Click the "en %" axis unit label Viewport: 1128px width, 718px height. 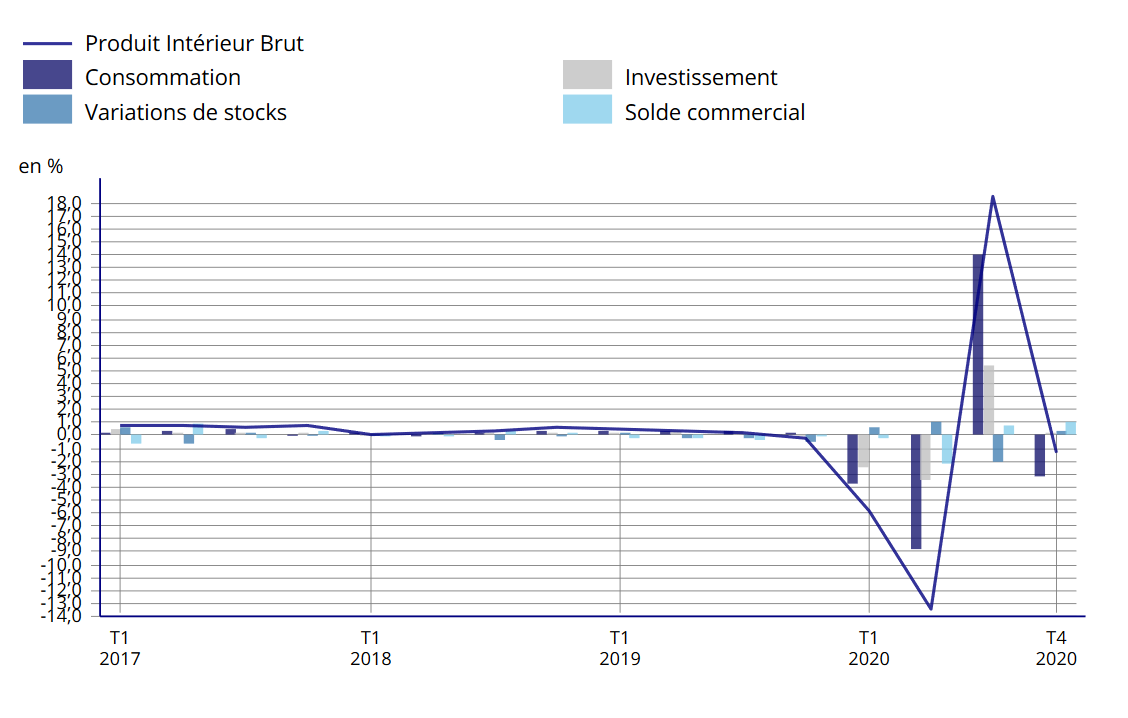[x=41, y=167]
